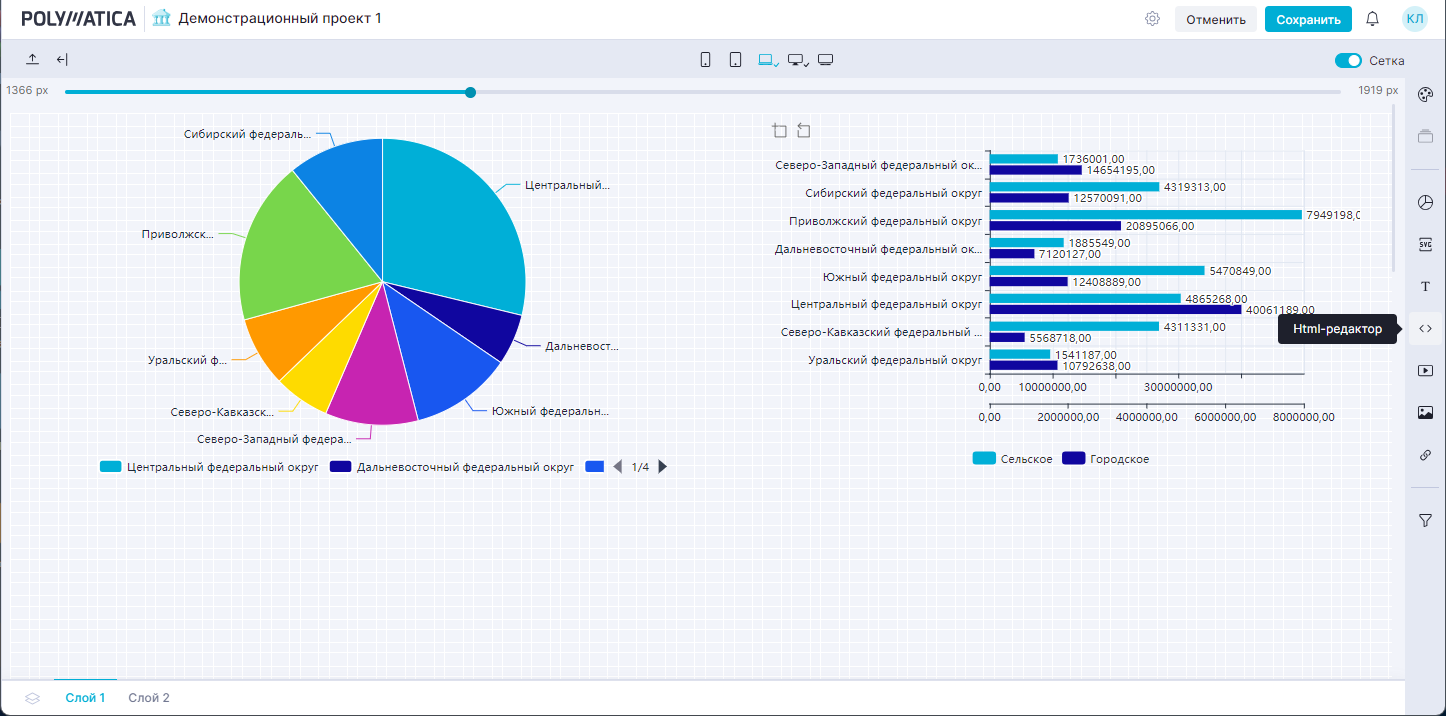Add a video widget from sidebar

coord(1426,371)
